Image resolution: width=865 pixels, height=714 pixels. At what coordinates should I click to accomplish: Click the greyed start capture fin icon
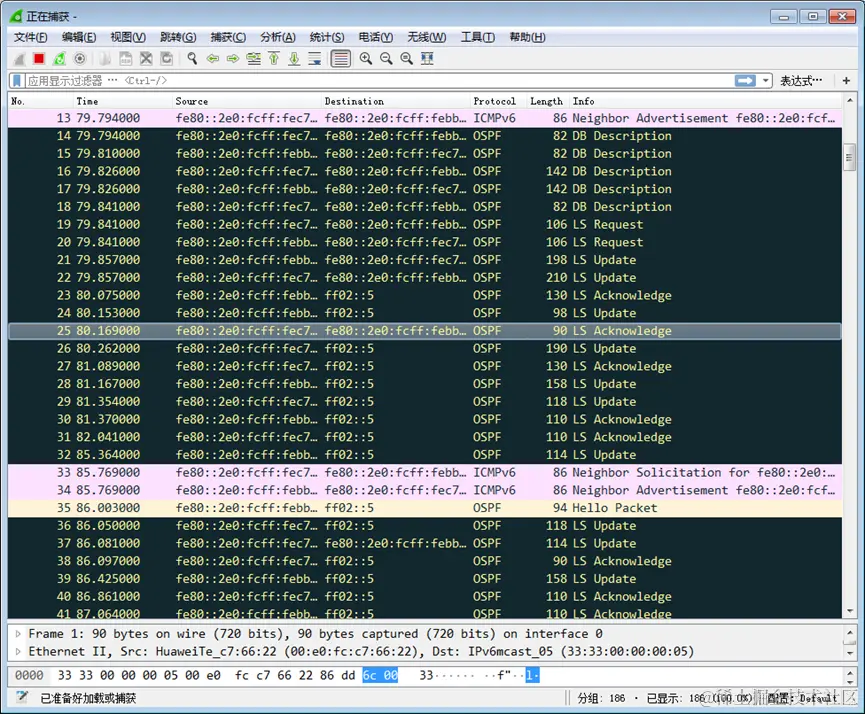coord(19,58)
